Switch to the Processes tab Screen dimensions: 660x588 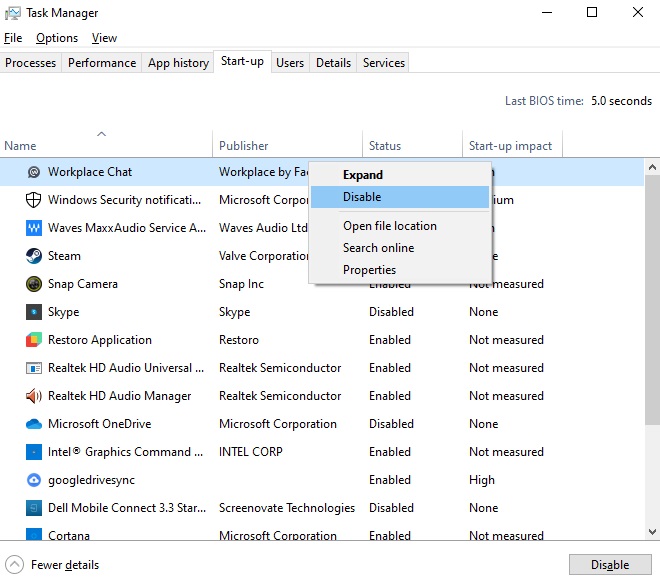pos(30,63)
